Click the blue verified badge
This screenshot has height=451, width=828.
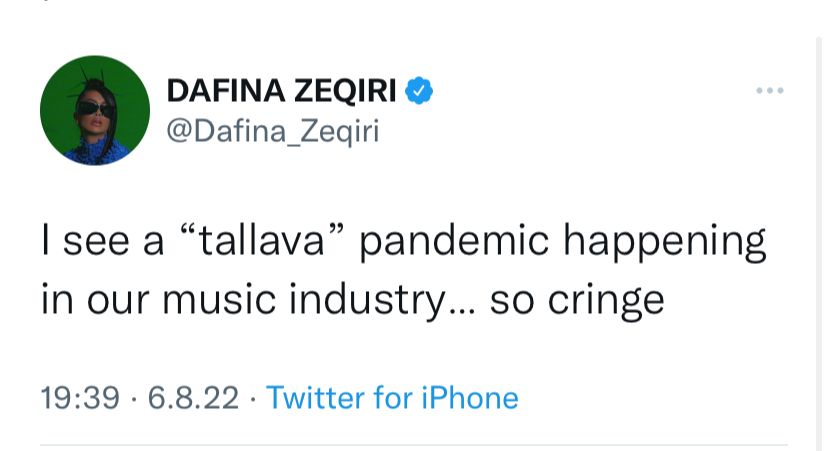(x=419, y=91)
